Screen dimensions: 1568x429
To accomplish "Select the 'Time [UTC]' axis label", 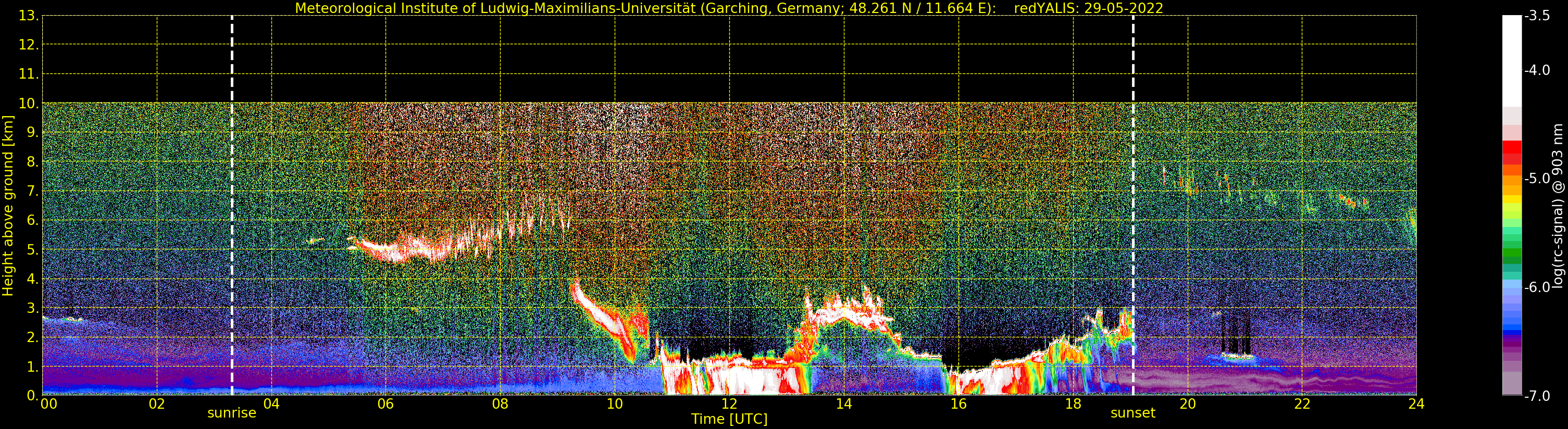I will click(729, 419).
